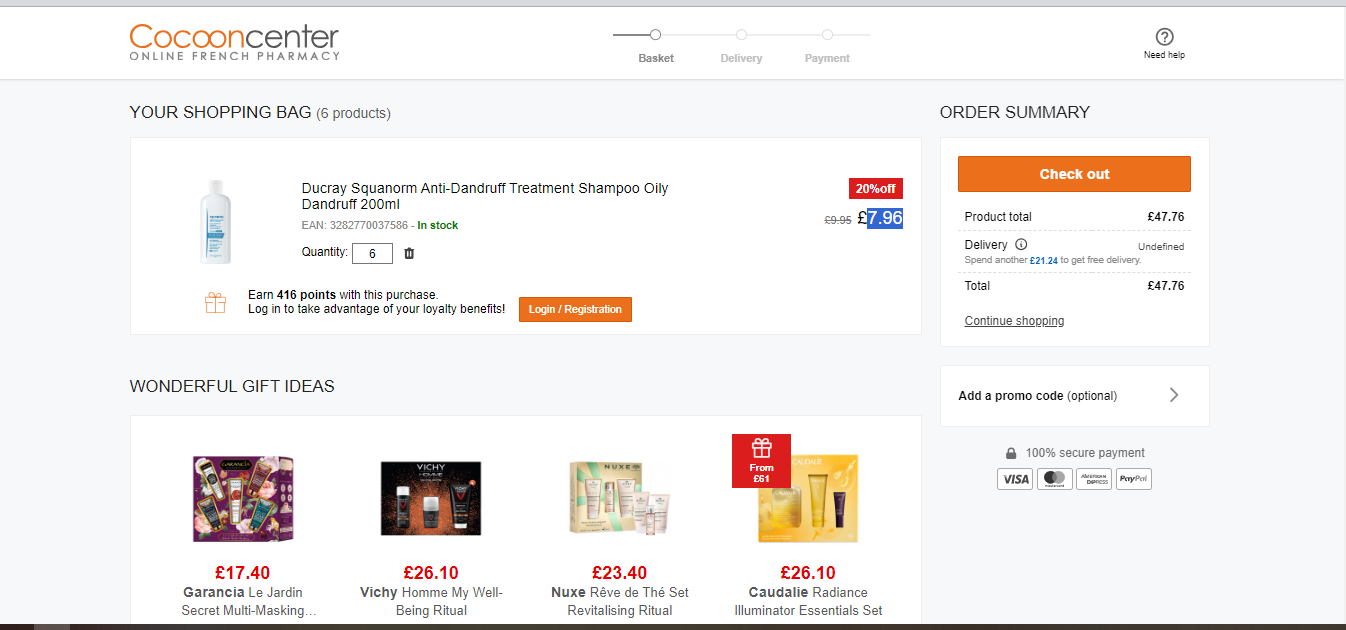This screenshot has height=630, width=1346.
Task: Click the secure payment padlock icon
Action: coord(1011,453)
